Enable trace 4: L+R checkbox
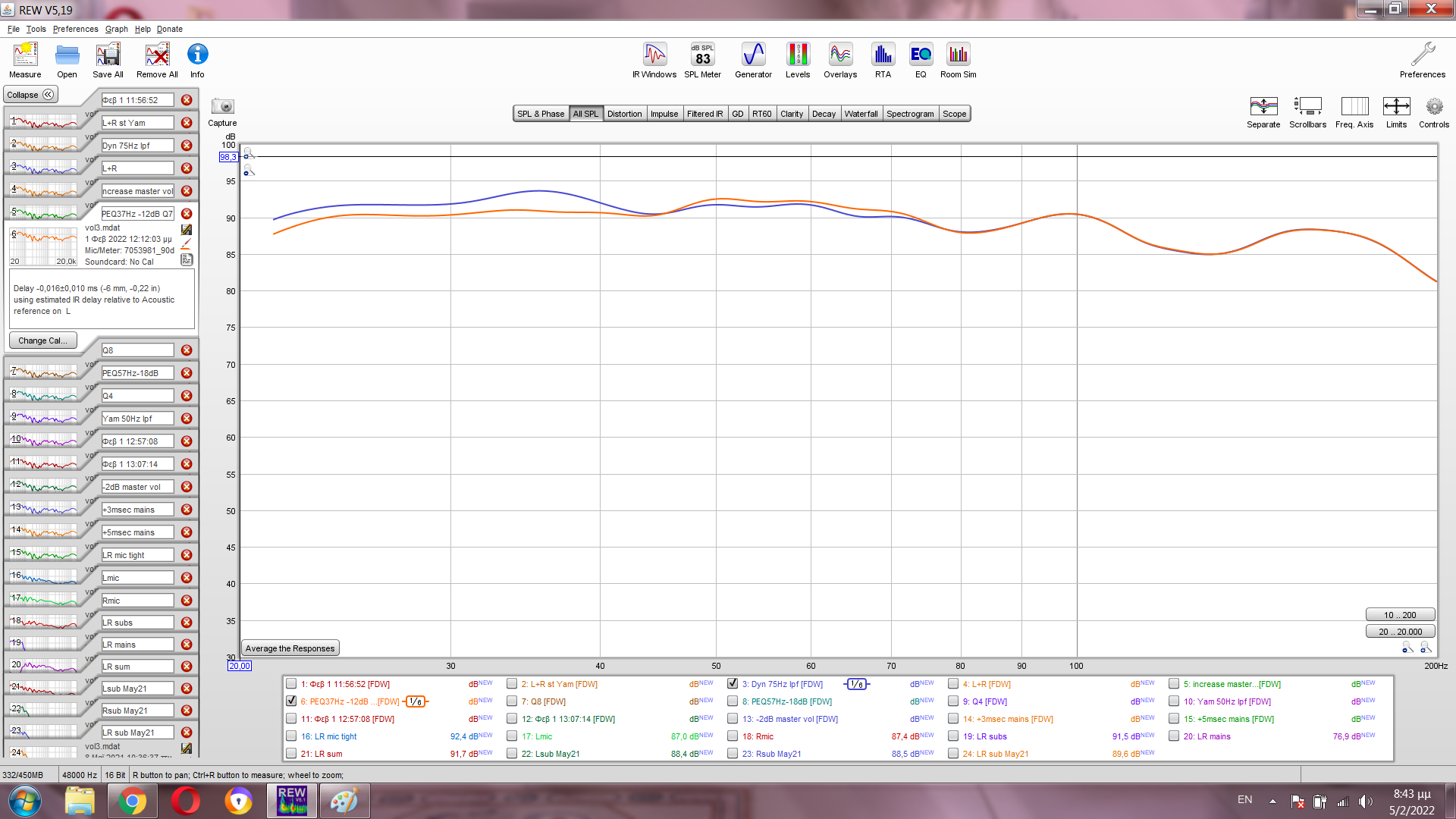 [953, 684]
